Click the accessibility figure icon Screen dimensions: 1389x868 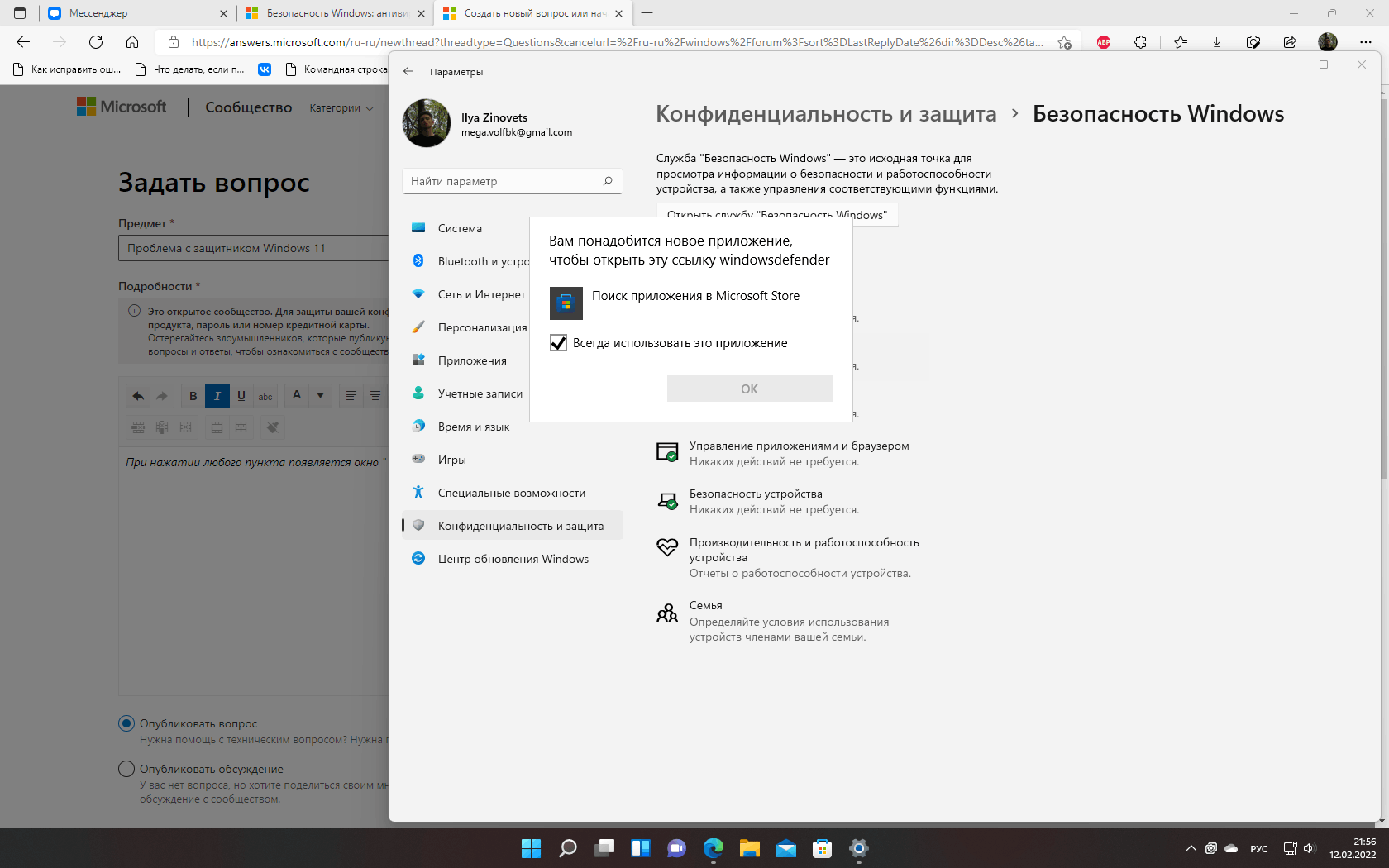418,492
